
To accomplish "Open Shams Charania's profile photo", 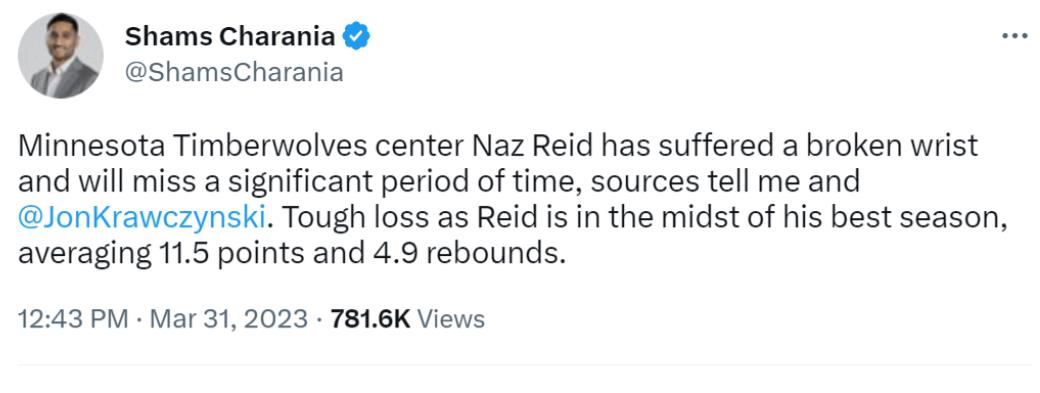I will [60, 56].
